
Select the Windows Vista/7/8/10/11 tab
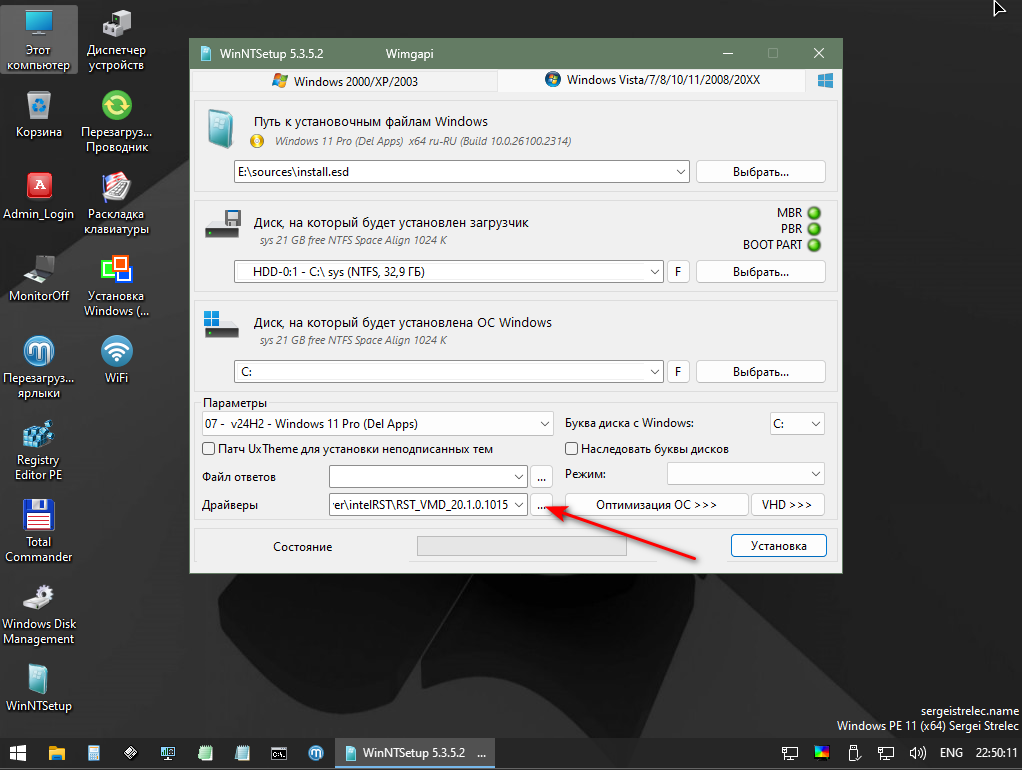click(652, 80)
